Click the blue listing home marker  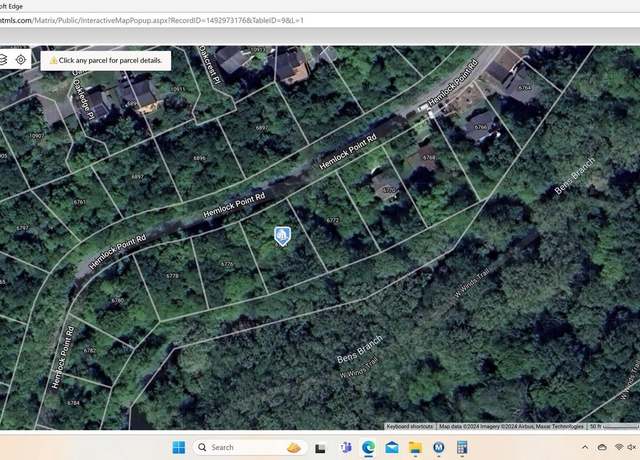coord(282,237)
